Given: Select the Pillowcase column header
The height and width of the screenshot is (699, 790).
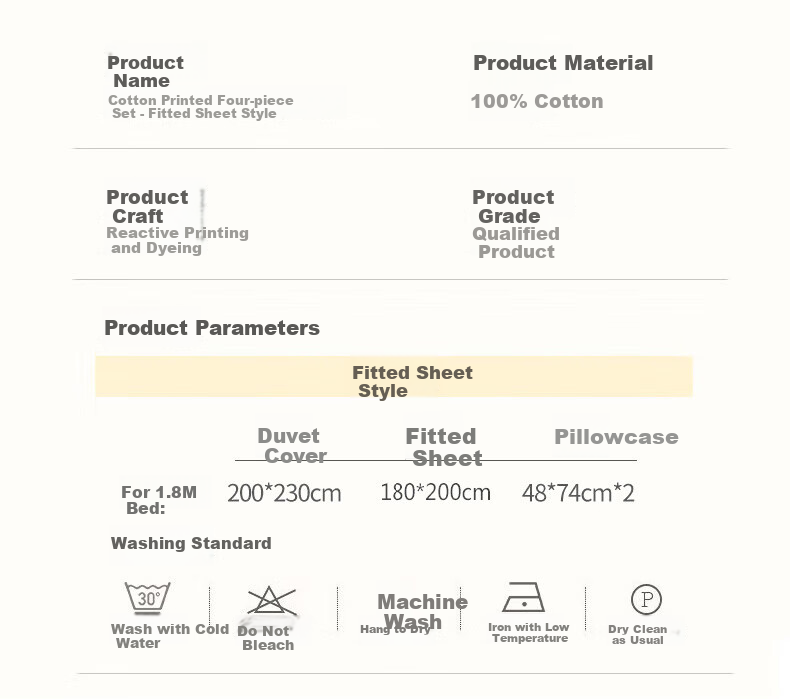Looking at the screenshot, I should point(616,437).
